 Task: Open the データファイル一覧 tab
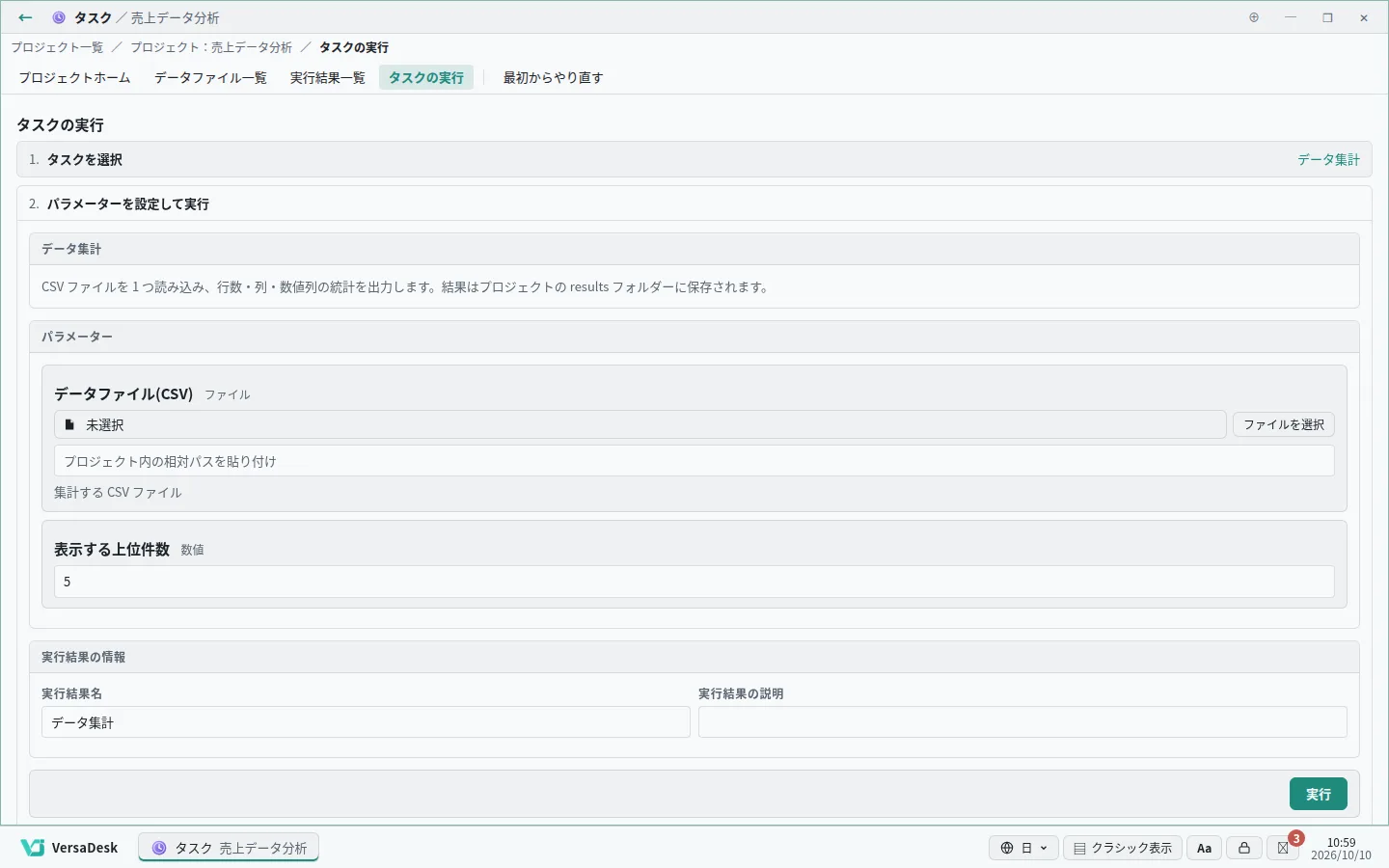(x=210, y=78)
